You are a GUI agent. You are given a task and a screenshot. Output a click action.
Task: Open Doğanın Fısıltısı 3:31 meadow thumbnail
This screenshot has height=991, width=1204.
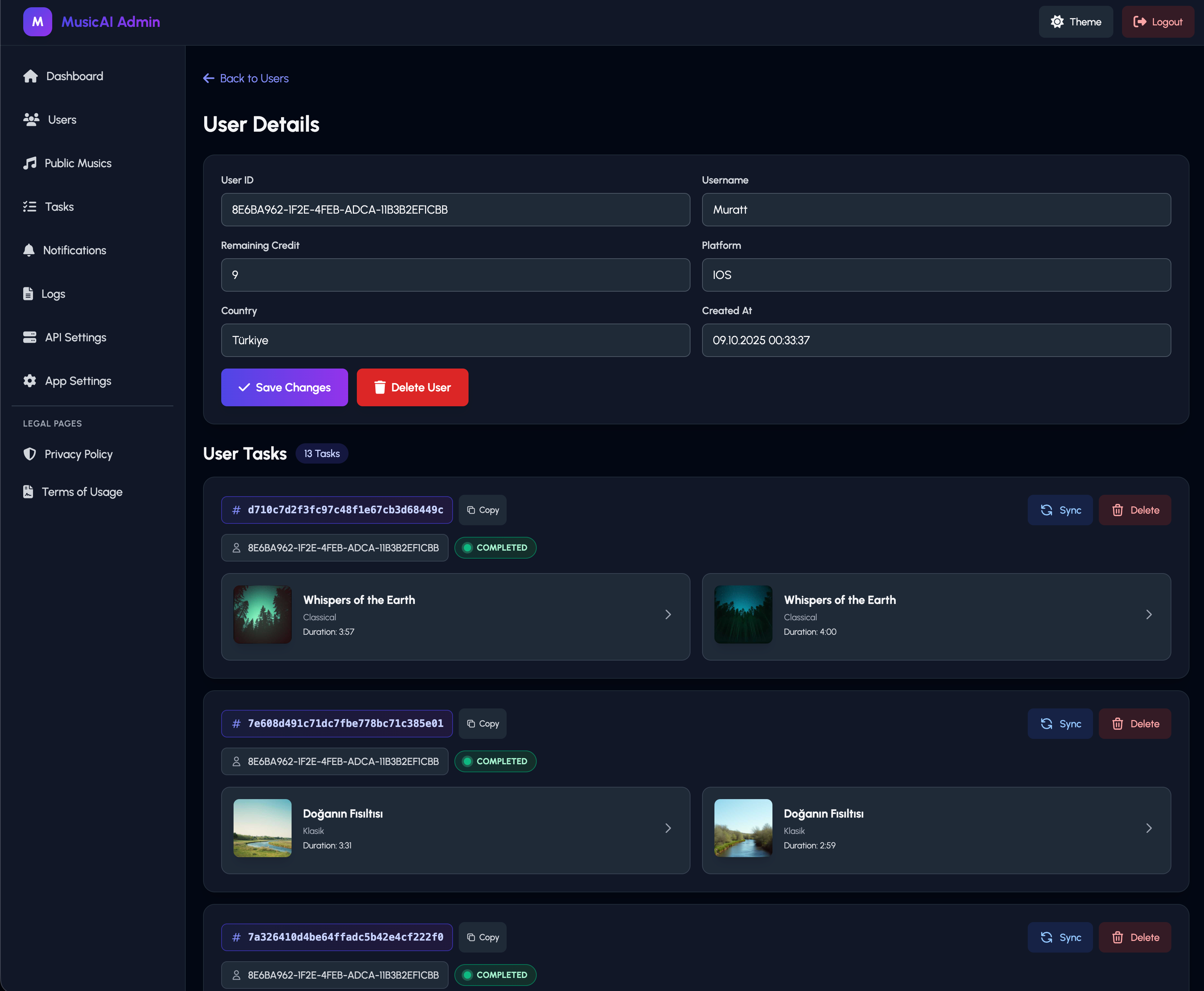click(x=263, y=828)
